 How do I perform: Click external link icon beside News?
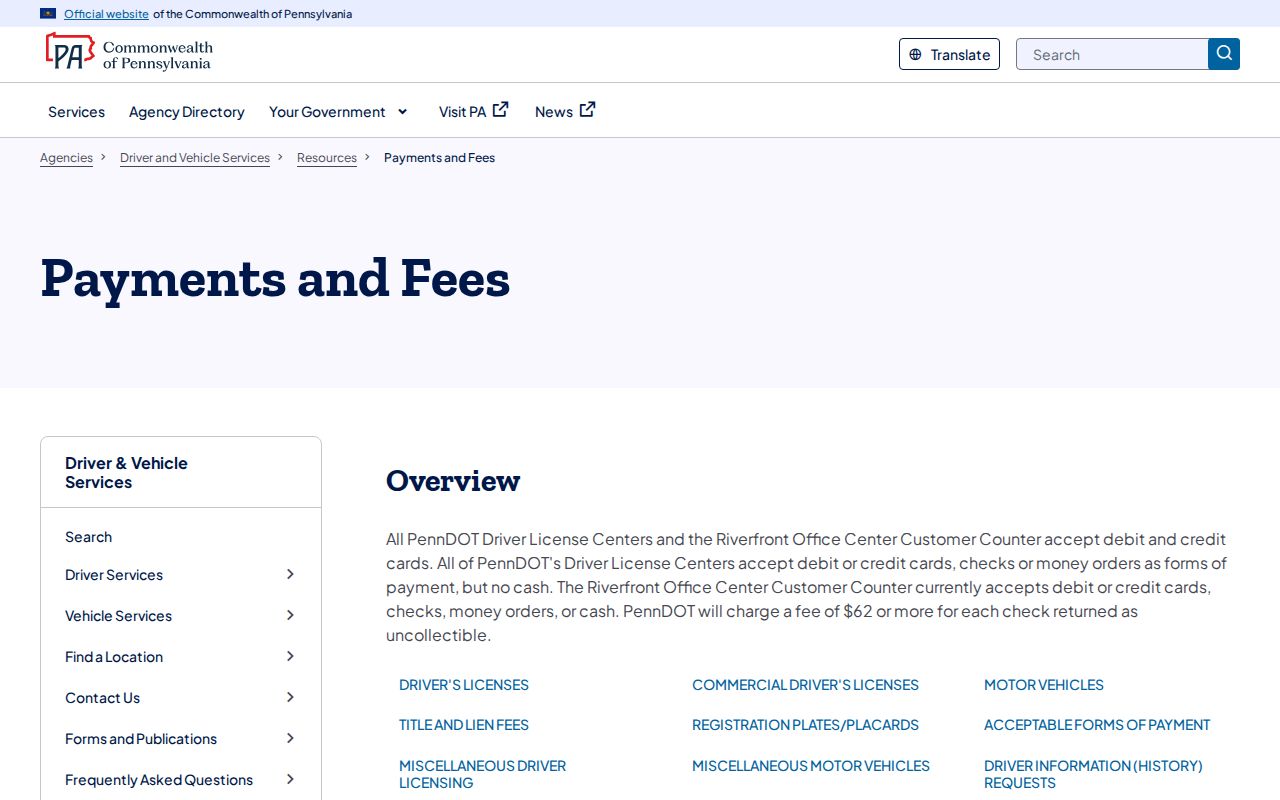click(587, 110)
